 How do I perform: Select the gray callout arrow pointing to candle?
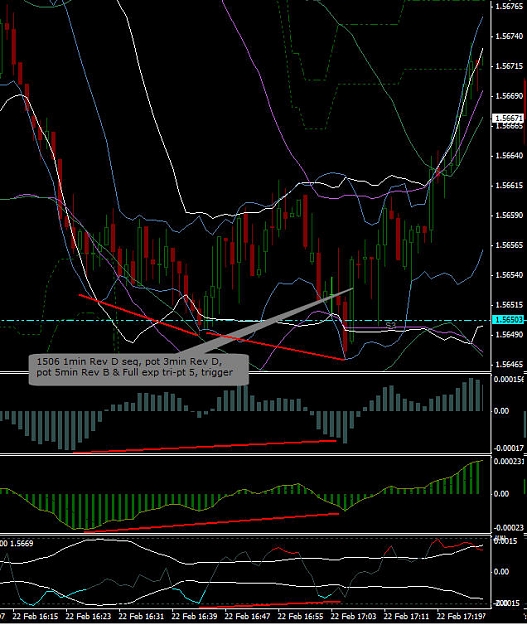tap(265, 321)
